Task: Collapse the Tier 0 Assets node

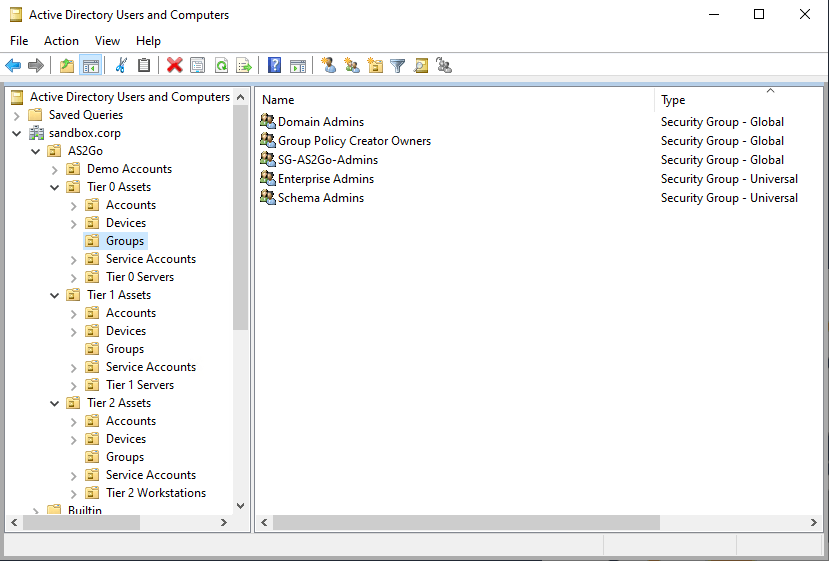Action: (54, 187)
